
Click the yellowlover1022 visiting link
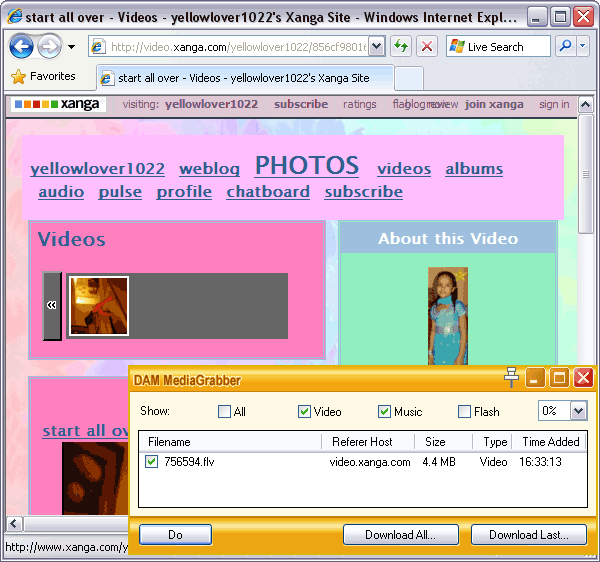211,104
